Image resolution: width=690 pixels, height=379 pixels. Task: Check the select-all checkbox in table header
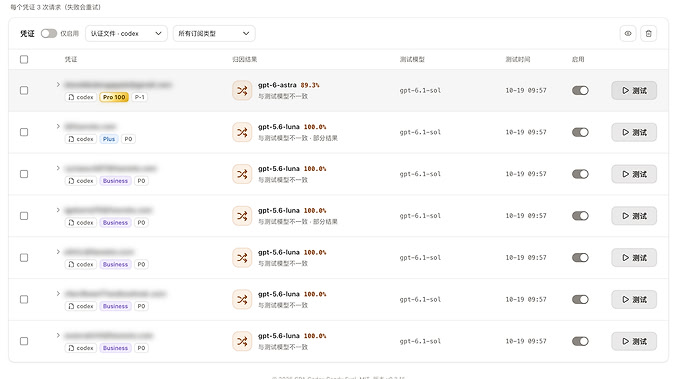[24, 59]
